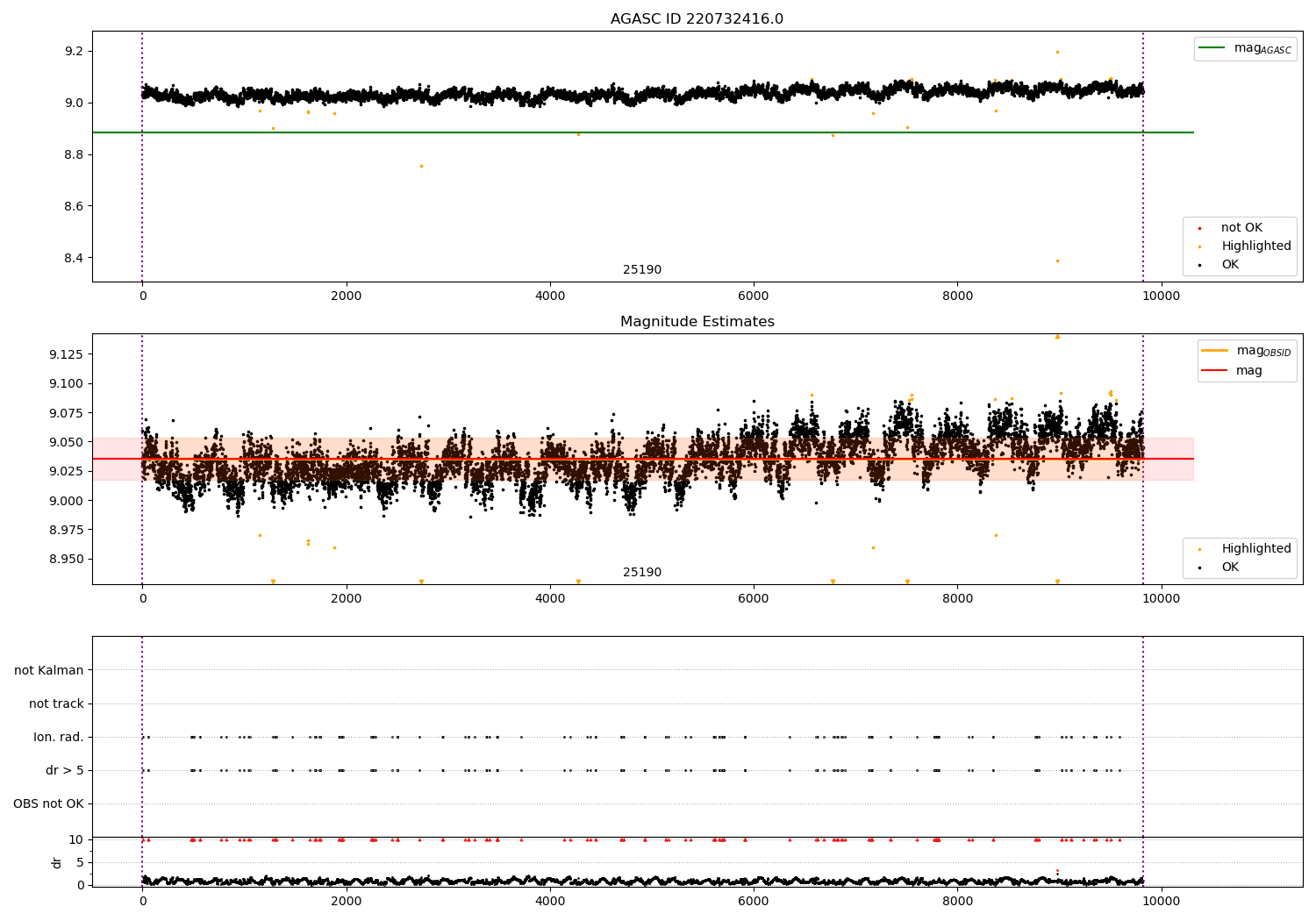
Task: Click the 5 tick on the dr axis
Action: pyautogui.click(x=80, y=863)
